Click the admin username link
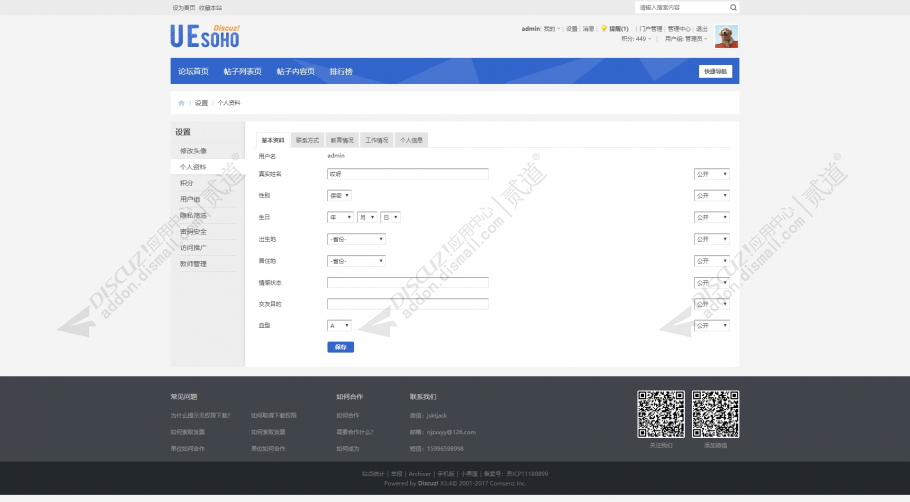 pos(530,28)
